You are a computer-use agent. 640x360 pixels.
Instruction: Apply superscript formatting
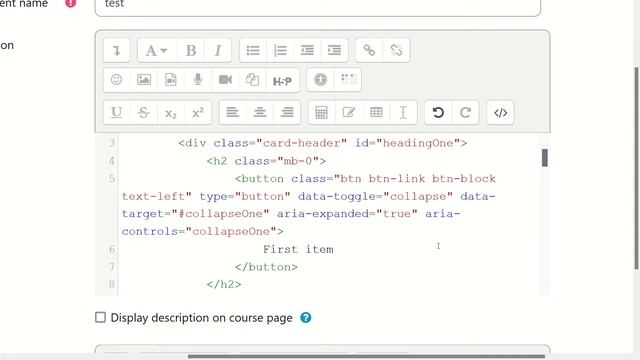pos(198,112)
